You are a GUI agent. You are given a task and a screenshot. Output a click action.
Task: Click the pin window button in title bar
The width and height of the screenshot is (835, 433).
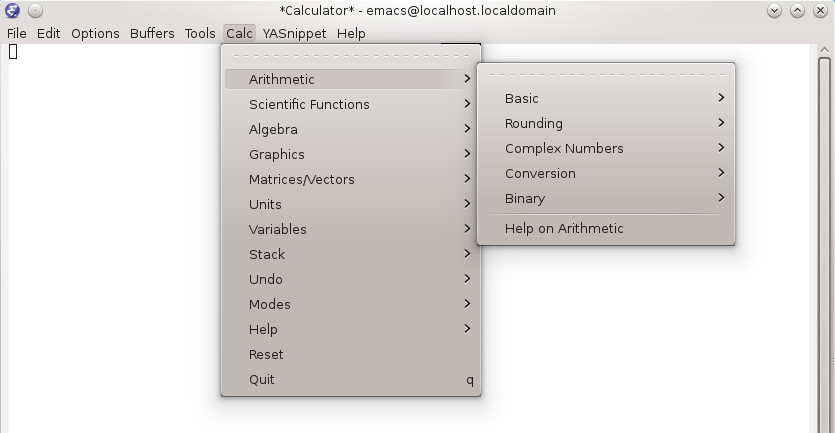pyautogui.click(x=34, y=11)
